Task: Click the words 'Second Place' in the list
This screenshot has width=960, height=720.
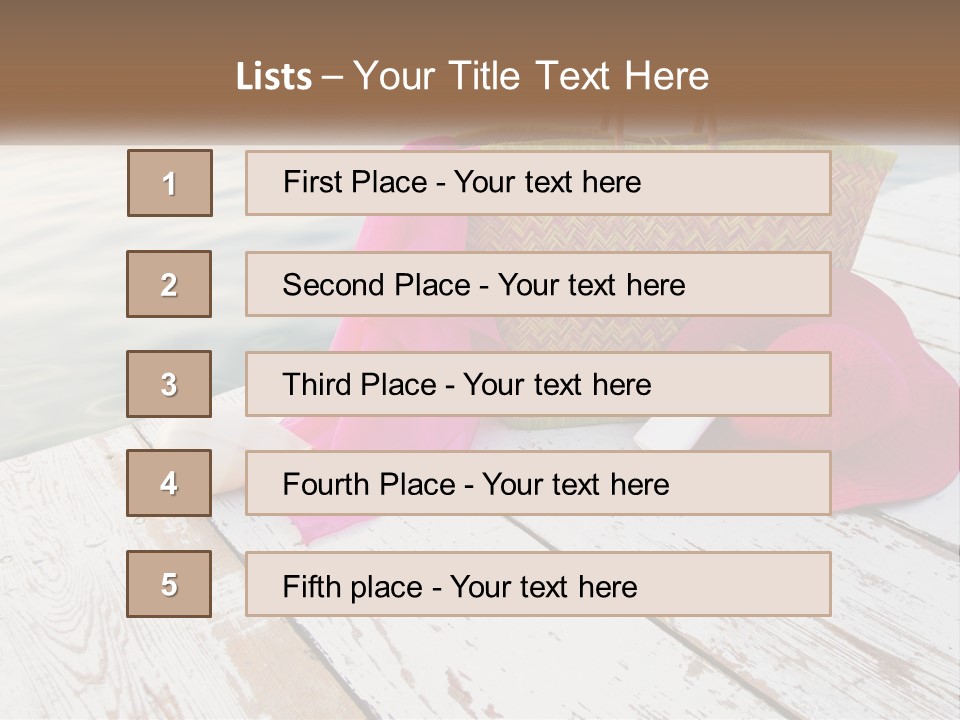Action: [x=377, y=285]
